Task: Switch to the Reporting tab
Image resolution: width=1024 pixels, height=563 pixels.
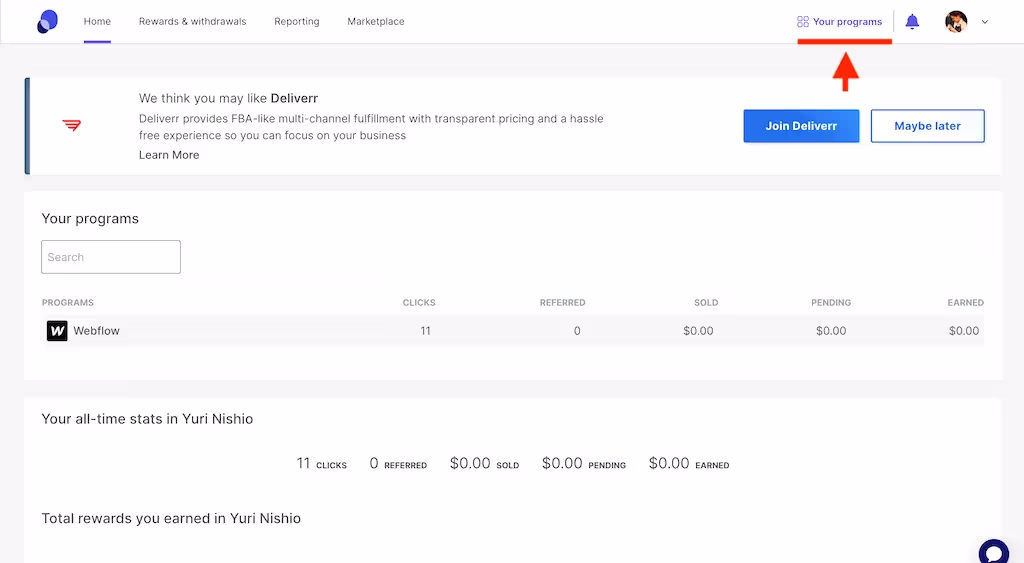Action: [x=296, y=22]
